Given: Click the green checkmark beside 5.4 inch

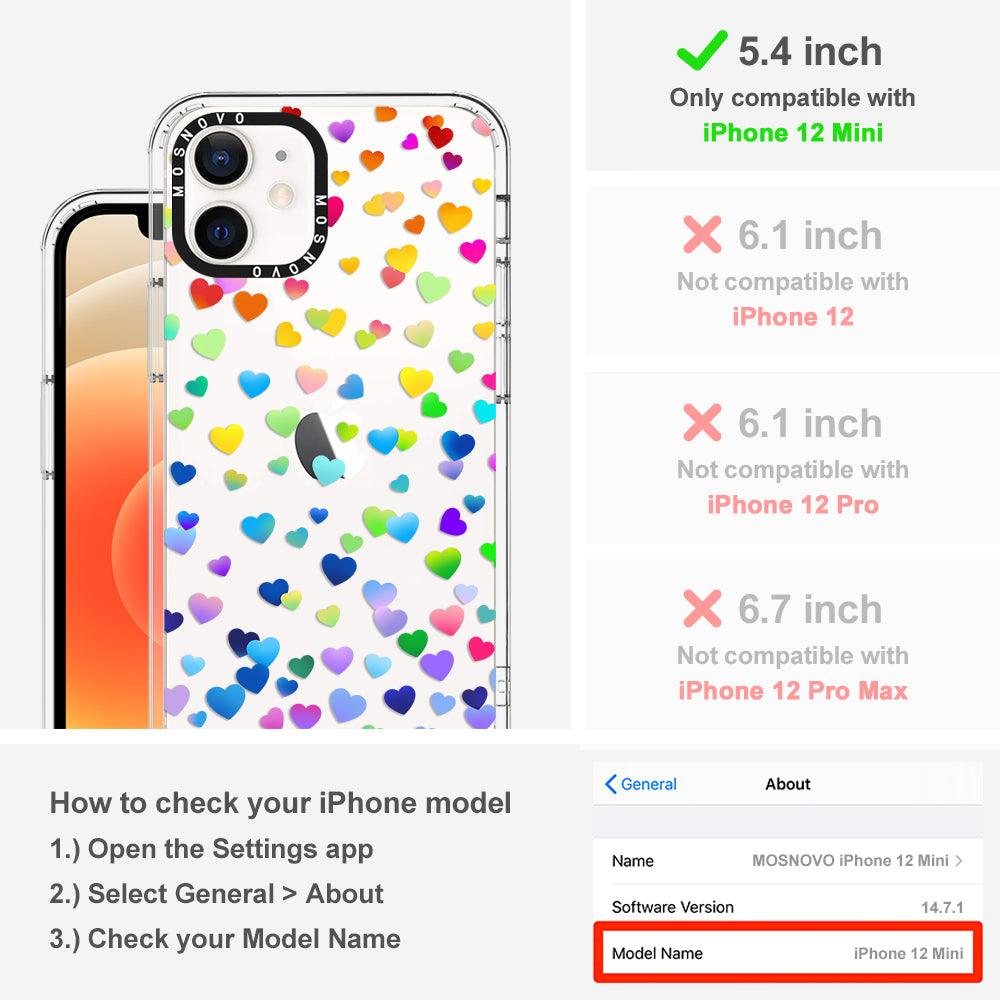Looking at the screenshot, I should pyautogui.click(x=702, y=50).
